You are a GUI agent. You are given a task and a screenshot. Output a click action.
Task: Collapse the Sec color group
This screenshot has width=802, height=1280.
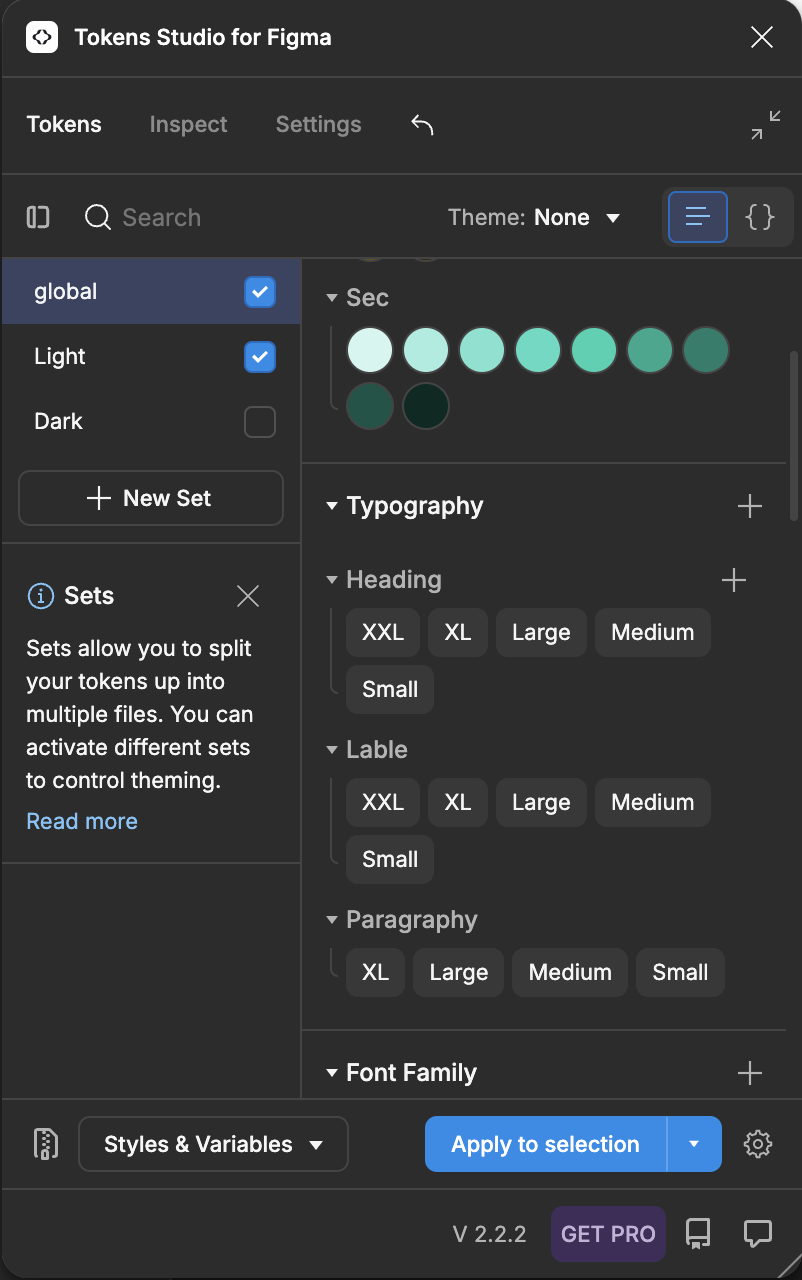(332, 298)
